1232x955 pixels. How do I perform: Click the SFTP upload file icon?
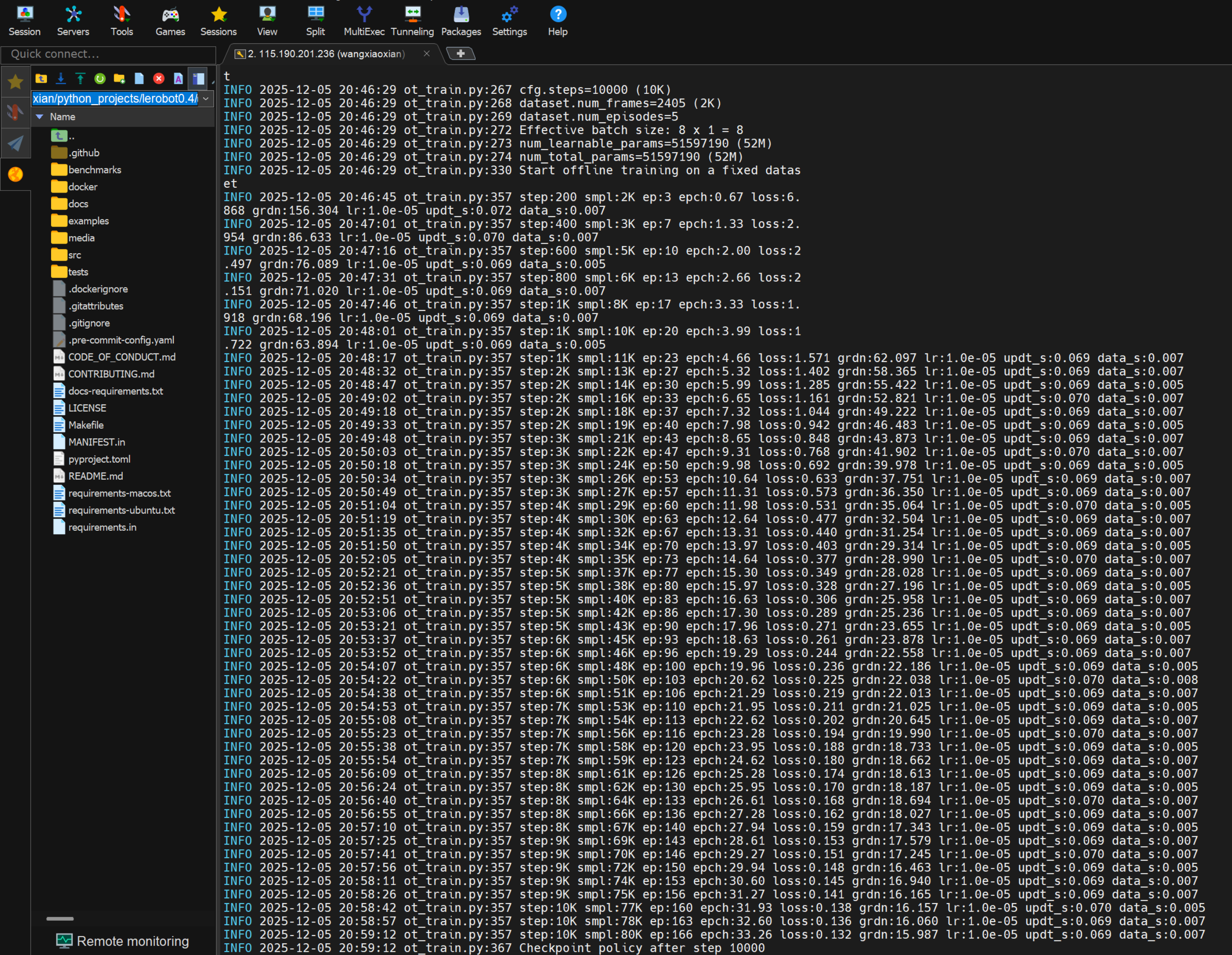point(80,79)
